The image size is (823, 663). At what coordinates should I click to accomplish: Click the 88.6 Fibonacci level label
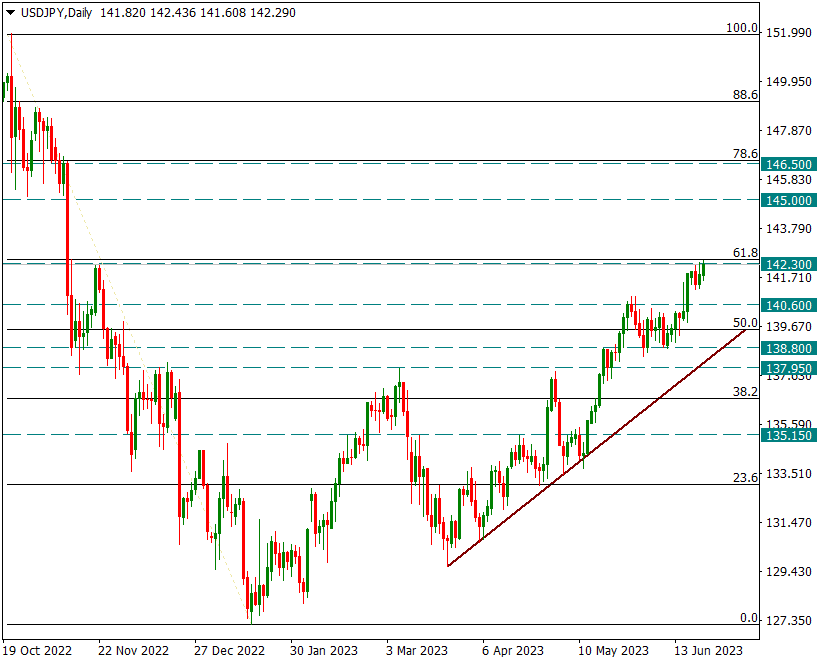[745, 94]
